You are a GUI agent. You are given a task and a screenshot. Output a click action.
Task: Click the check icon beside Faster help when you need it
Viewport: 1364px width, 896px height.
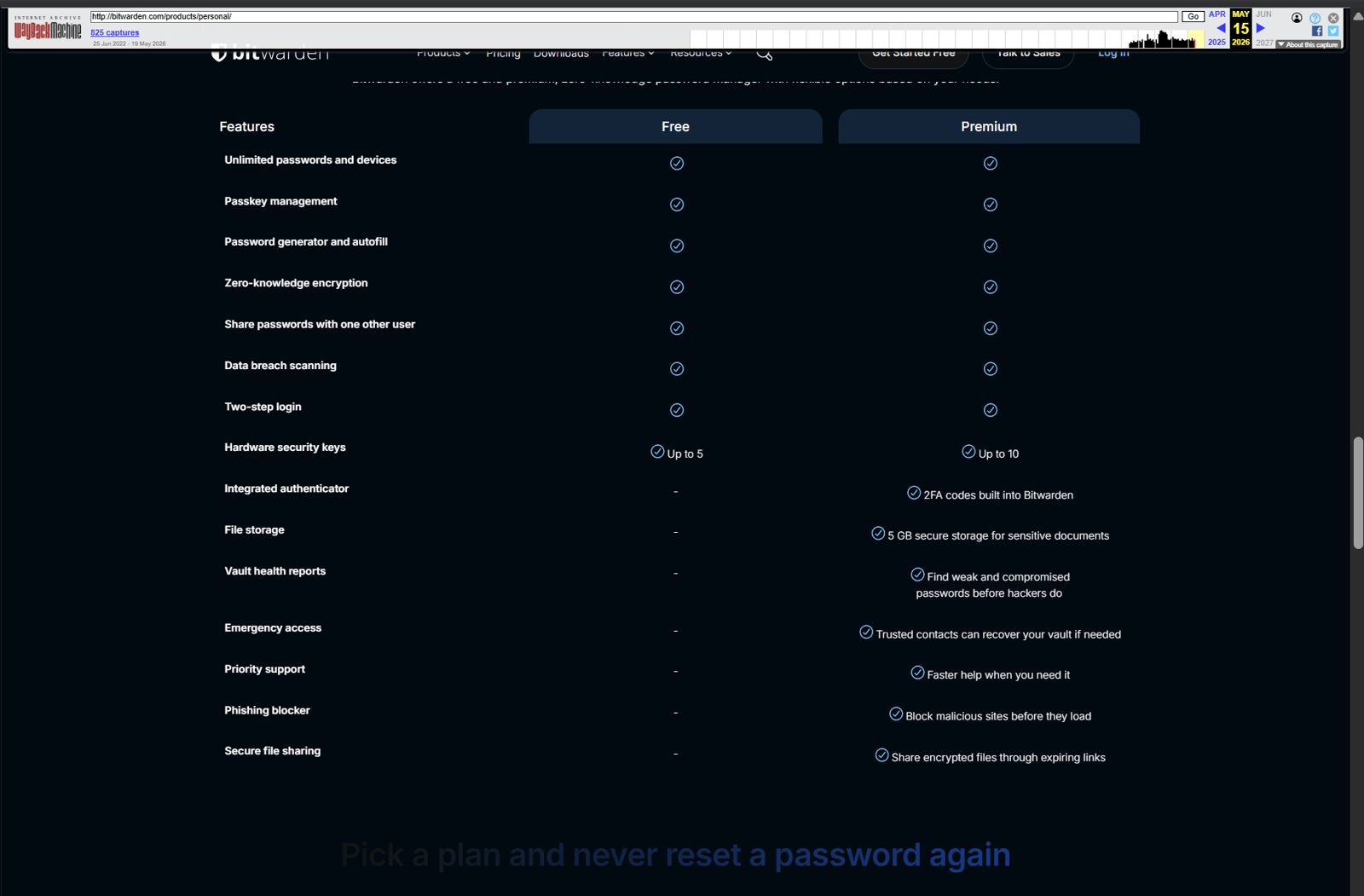(x=917, y=673)
